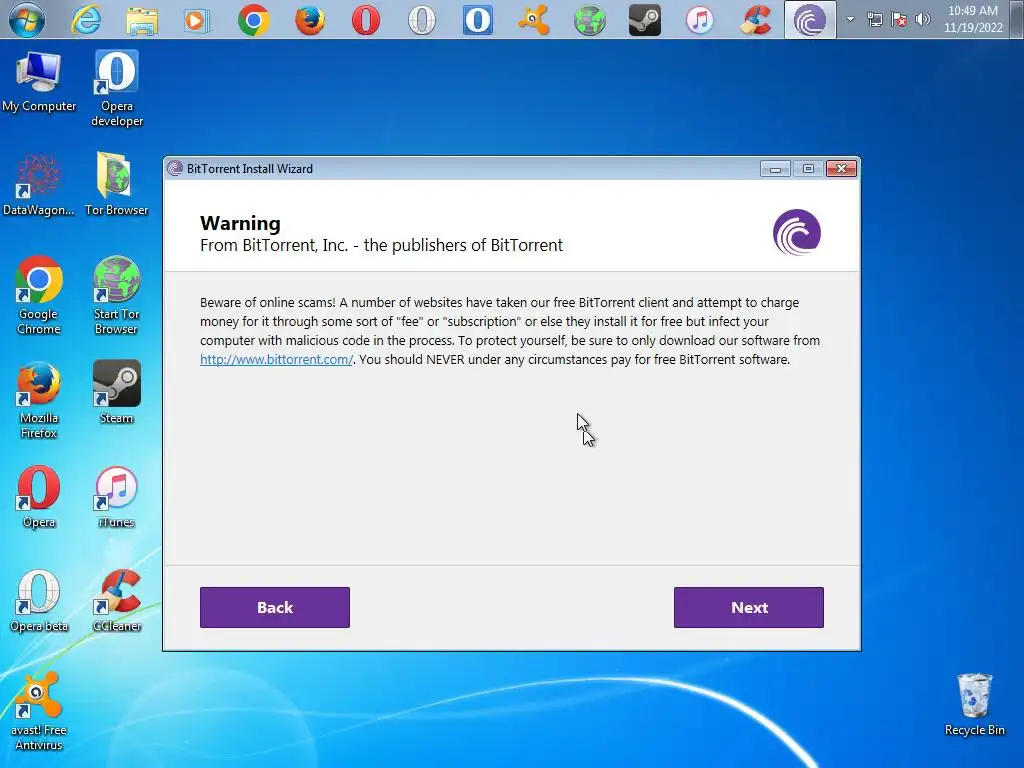
Task: Open Action Center flag icon
Action: pos(899,19)
